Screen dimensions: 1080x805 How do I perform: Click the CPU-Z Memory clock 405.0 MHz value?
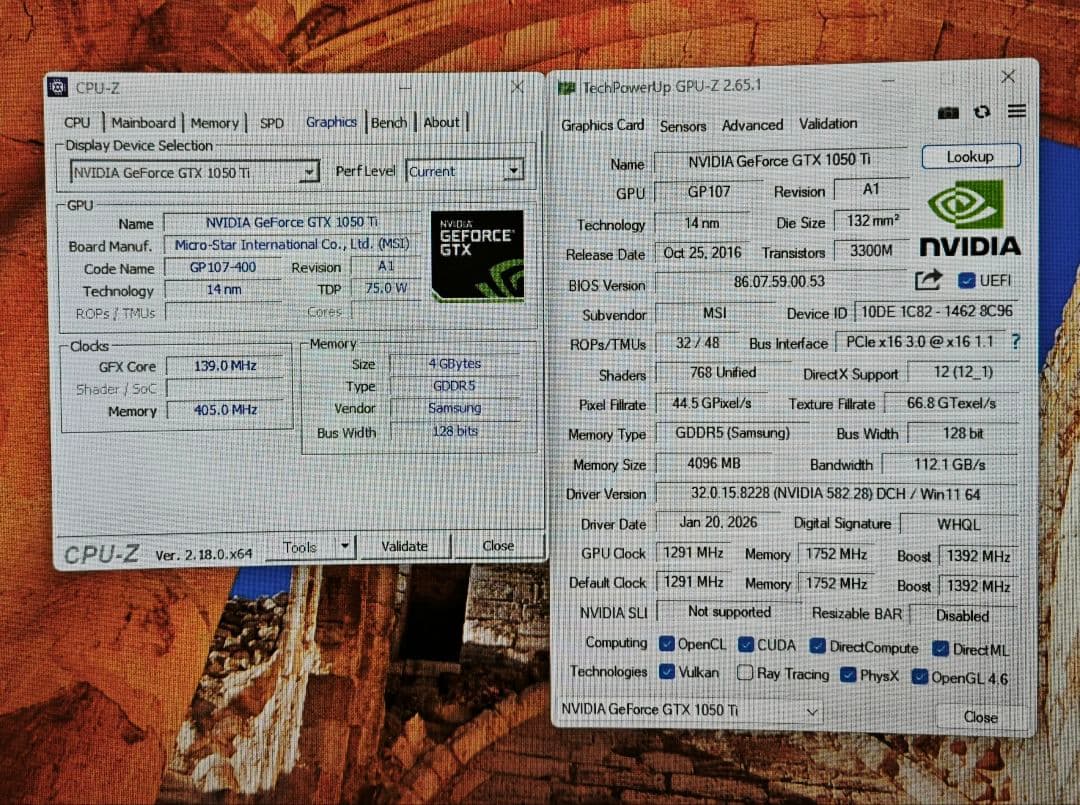pyautogui.click(x=225, y=410)
